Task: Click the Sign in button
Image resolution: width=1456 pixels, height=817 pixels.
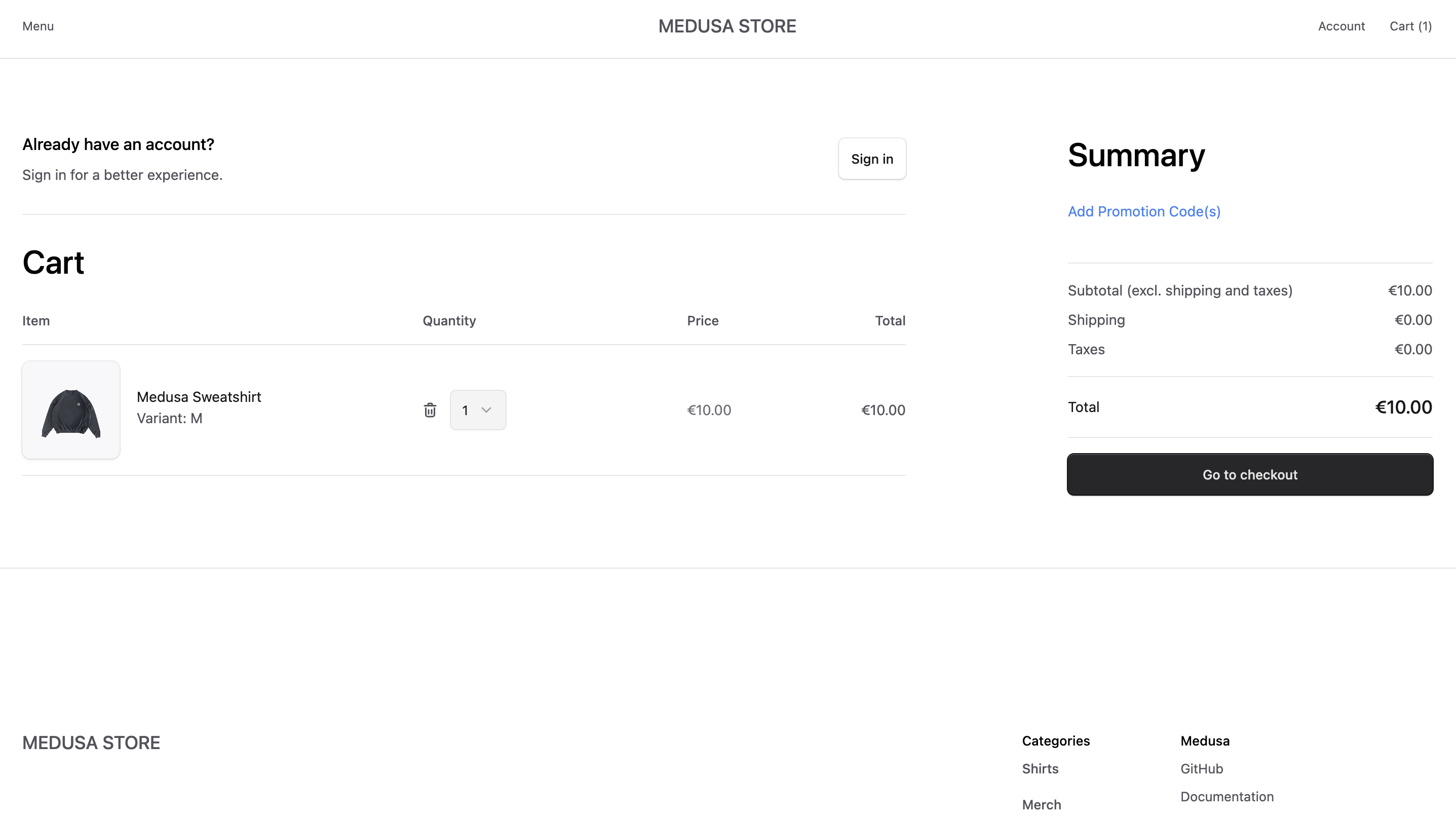Action: pos(871,159)
